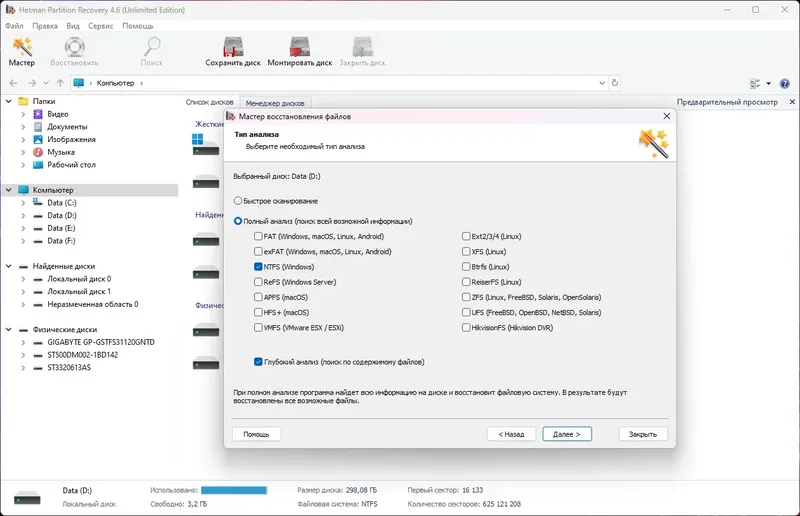
Task: Toggle the Глубокий анализ checkbox
Action: point(258,362)
